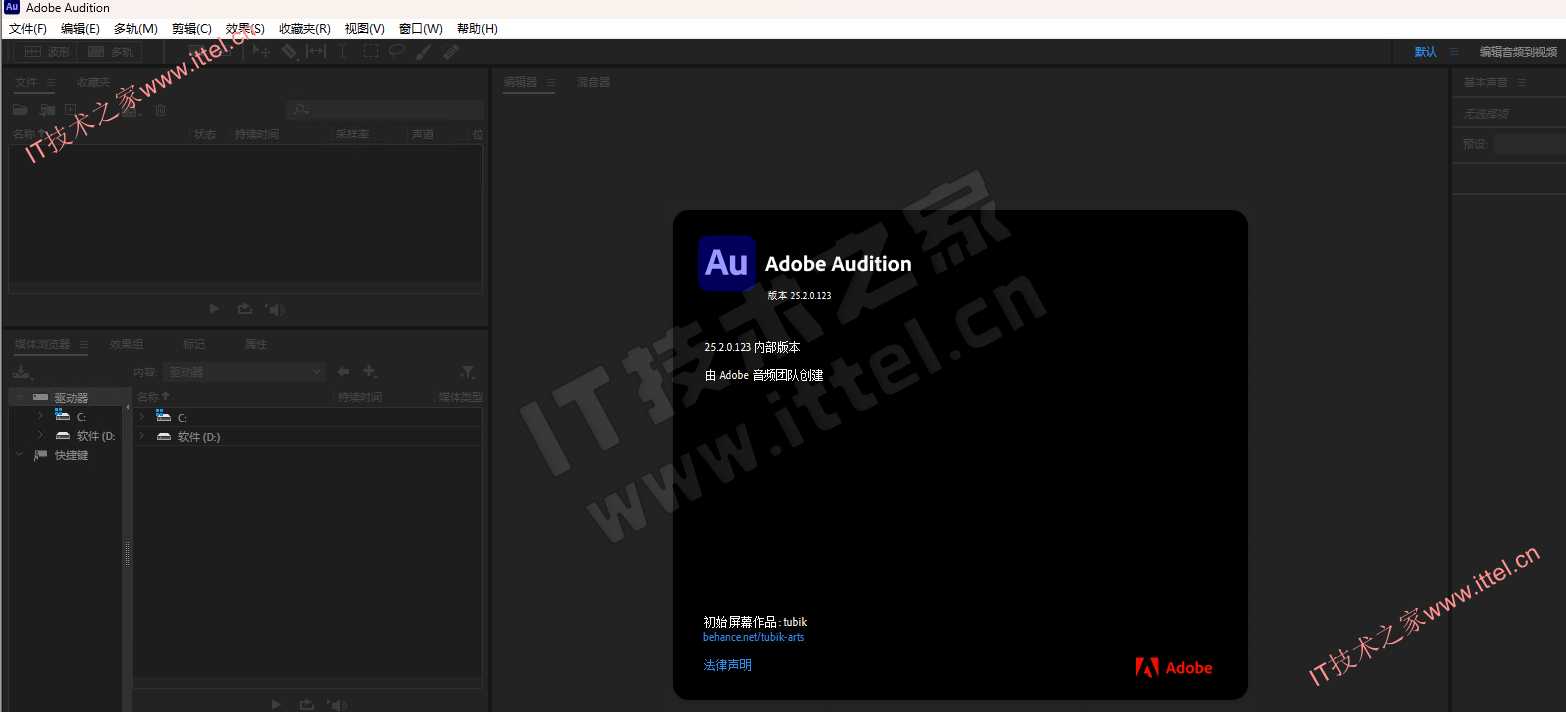Switch to the 编辑器 tab

(520, 82)
